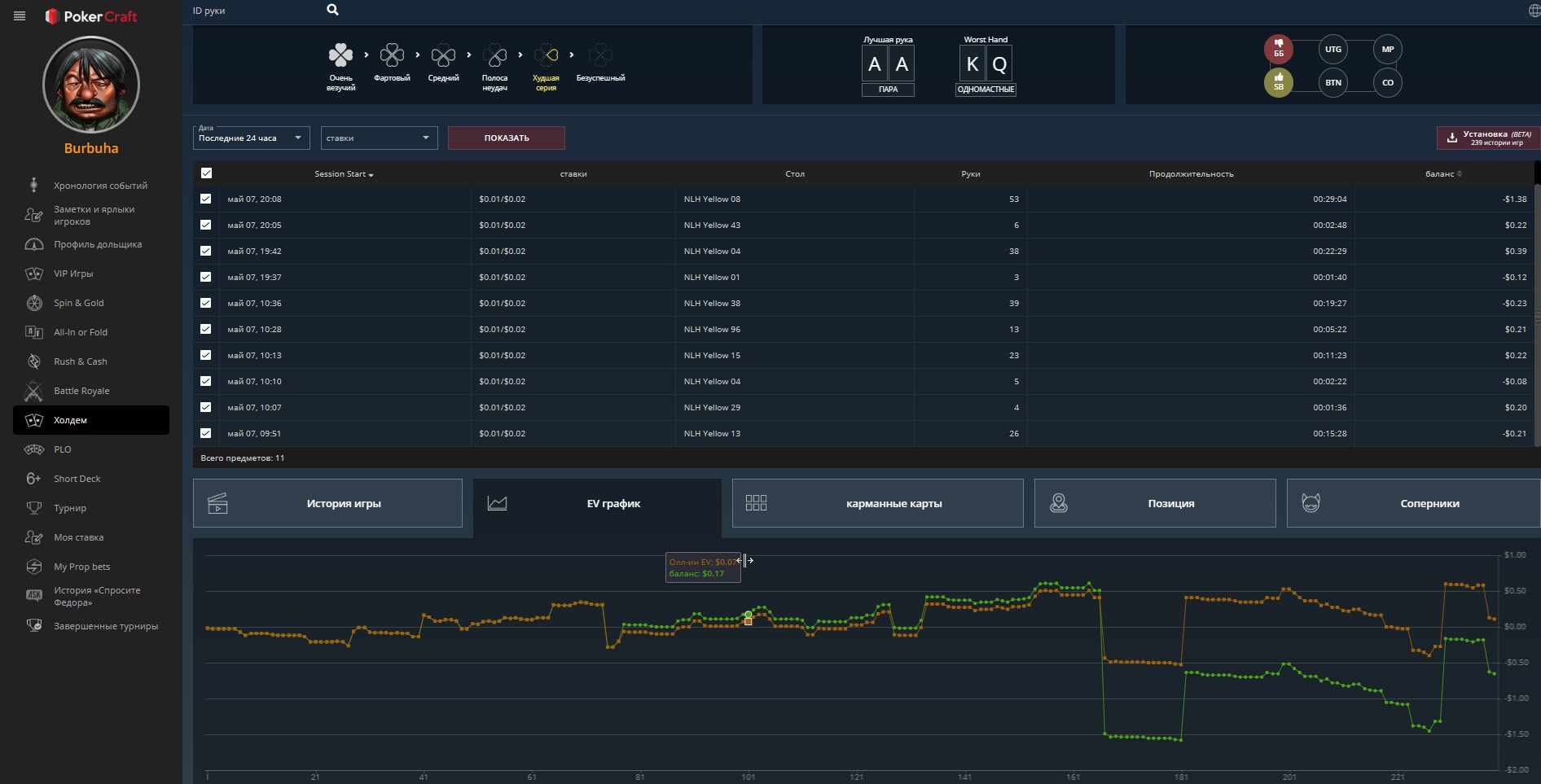Click the Battle Royale sidebar icon
This screenshot has height=784, width=1541.
pos(34,391)
